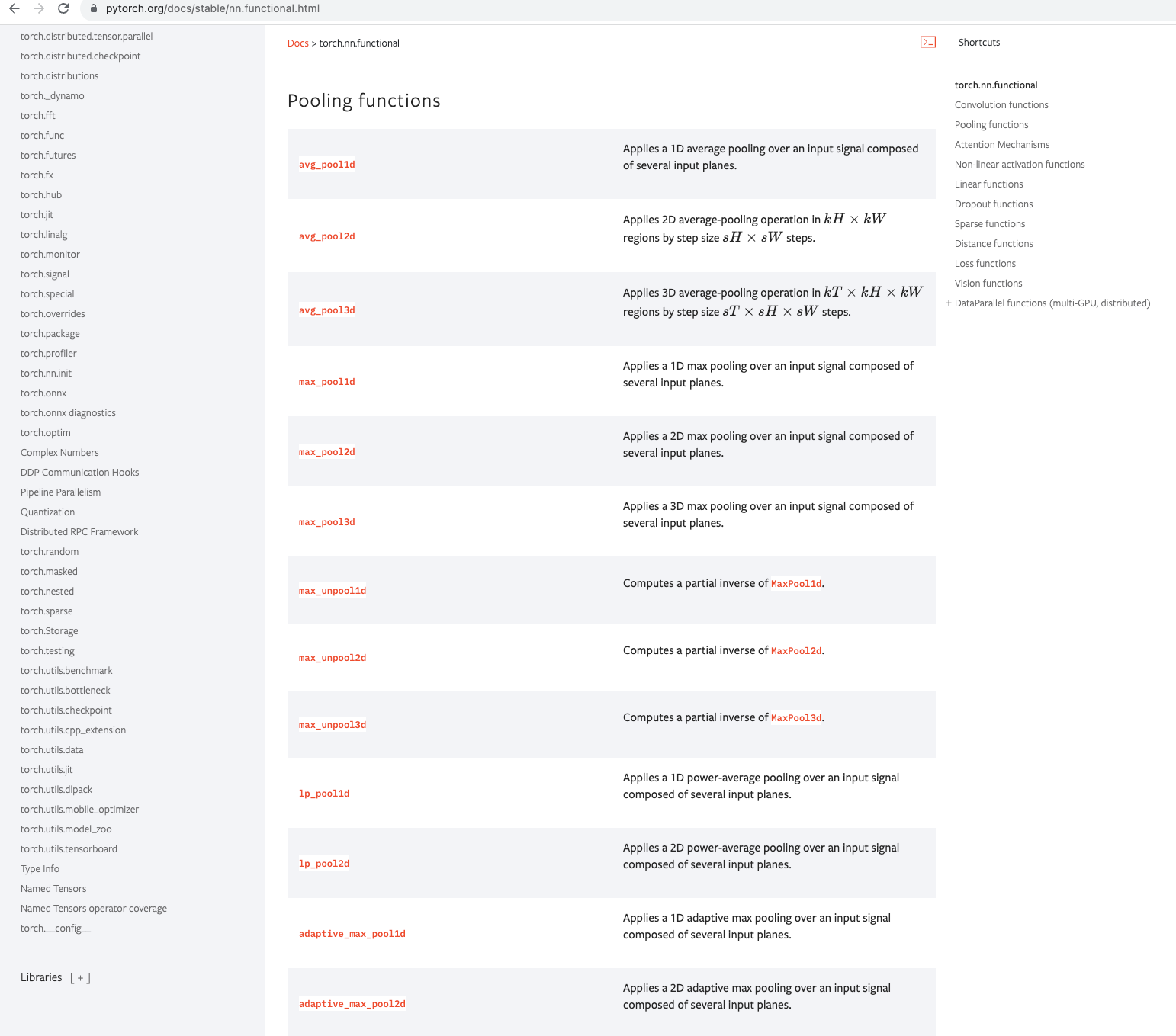Open Complex Numbers in sidebar

pyautogui.click(x=59, y=453)
